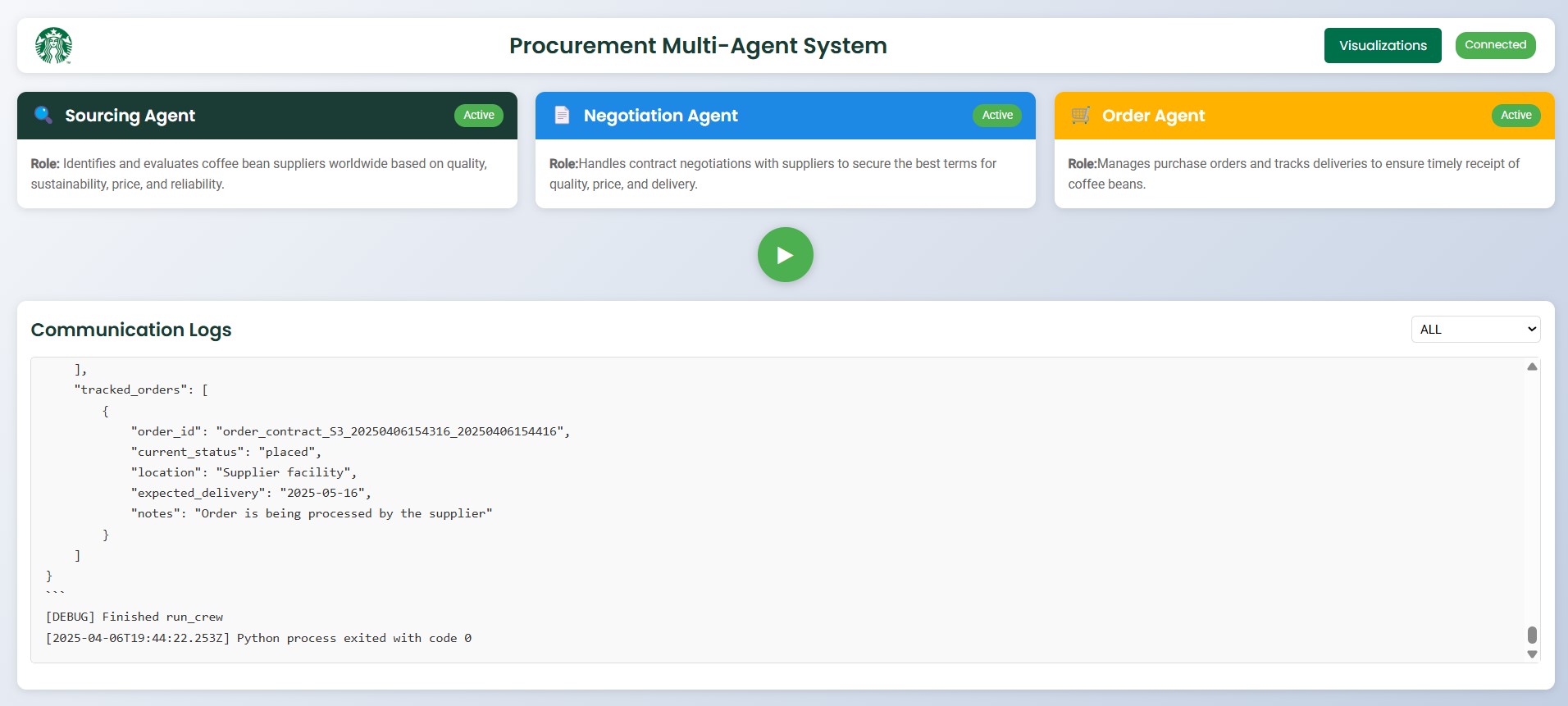The image size is (1568, 706).
Task: Click the Negotiation Agent document icon
Action: (x=562, y=115)
